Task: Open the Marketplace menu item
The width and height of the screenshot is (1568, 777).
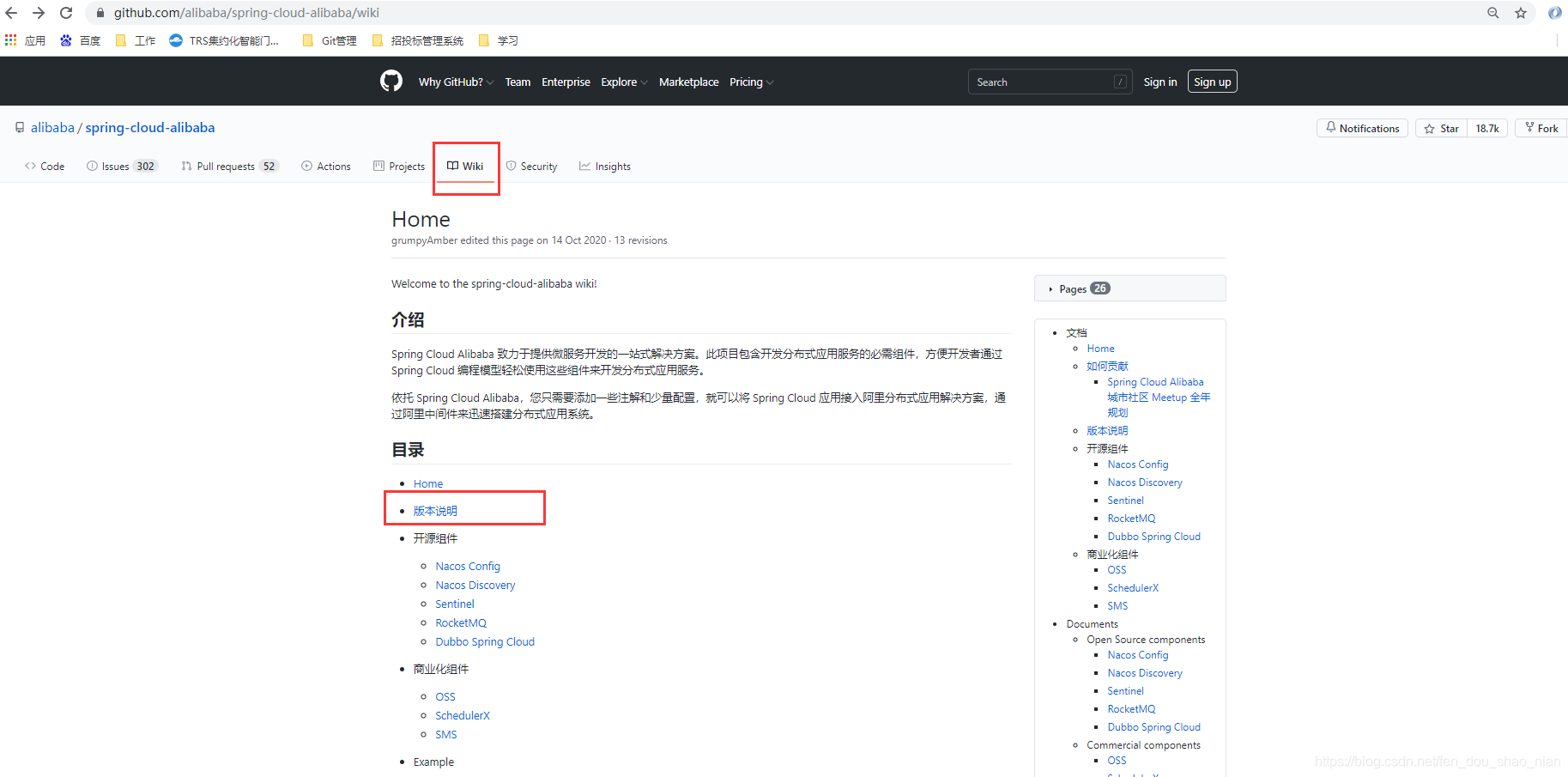Action: [689, 82]
